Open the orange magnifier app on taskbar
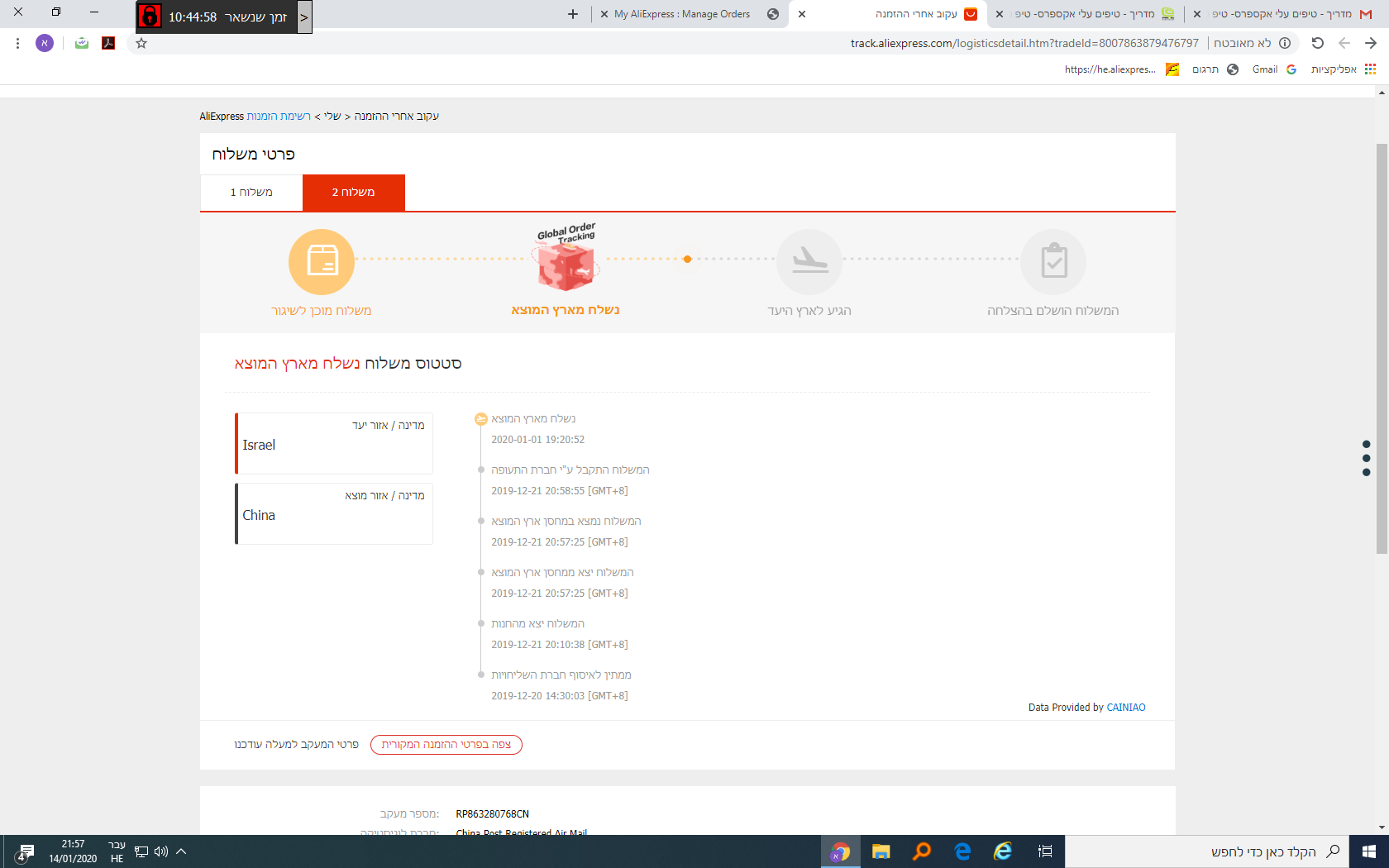 point(922,851)
